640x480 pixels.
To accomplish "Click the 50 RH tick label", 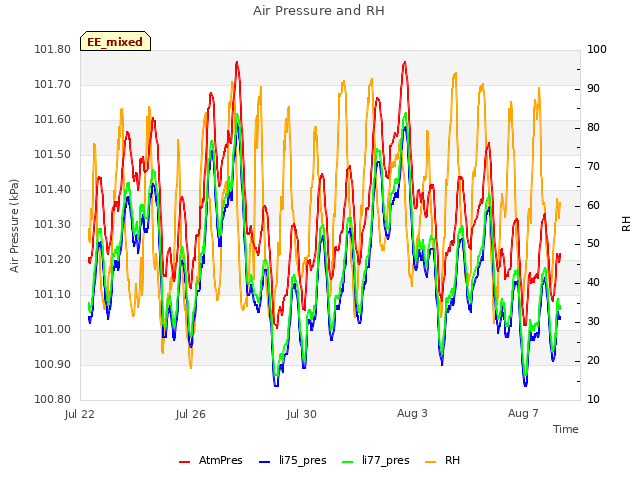I will (x=593, y=244).
